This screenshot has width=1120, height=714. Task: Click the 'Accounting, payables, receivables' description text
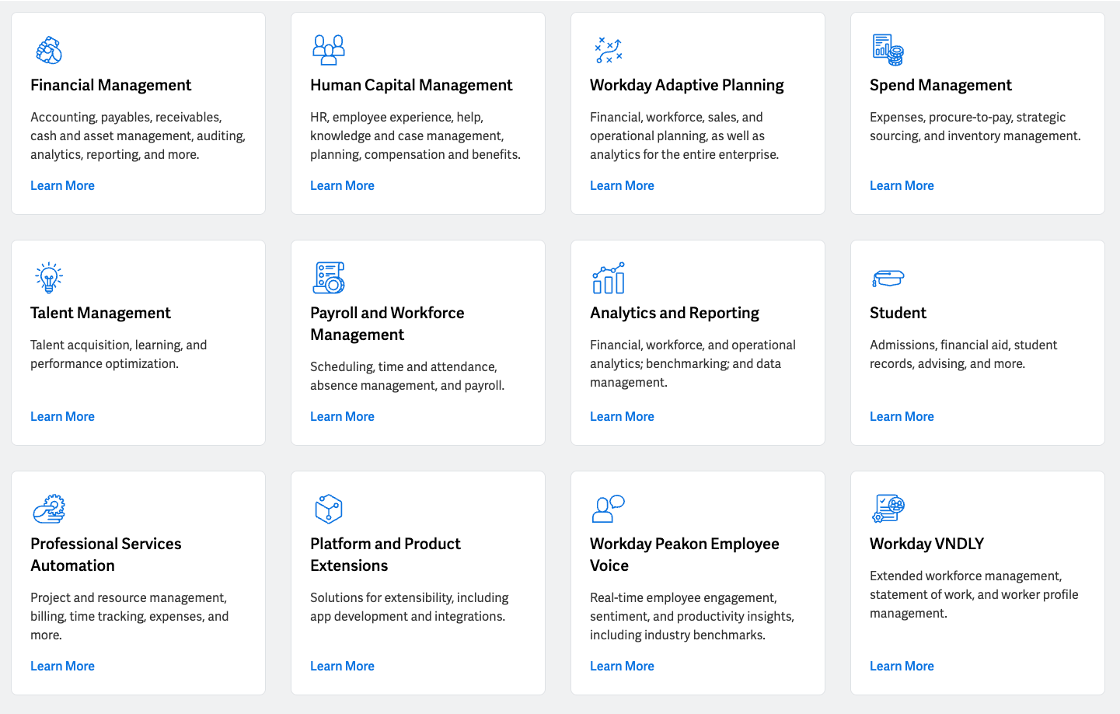138,136
